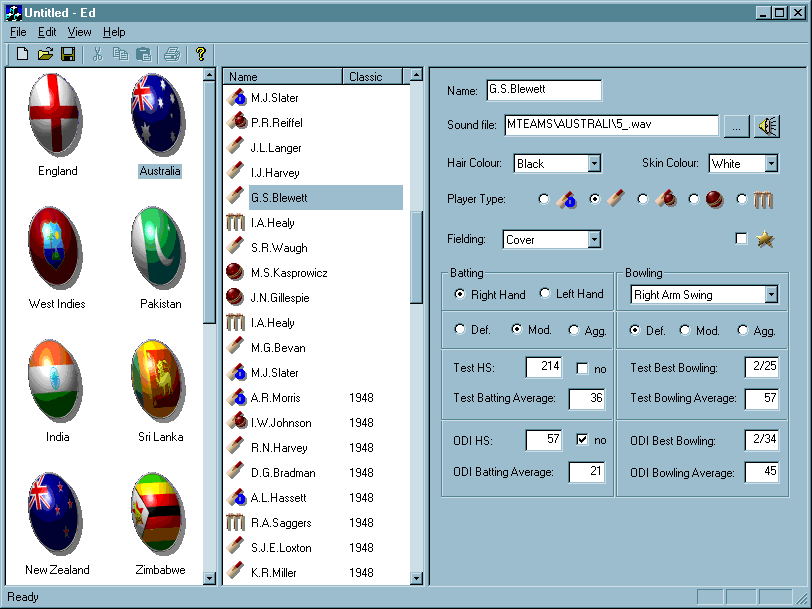Select D.G.Bradman in the player list
Screen dimensions: 812x609
[283, 473]
